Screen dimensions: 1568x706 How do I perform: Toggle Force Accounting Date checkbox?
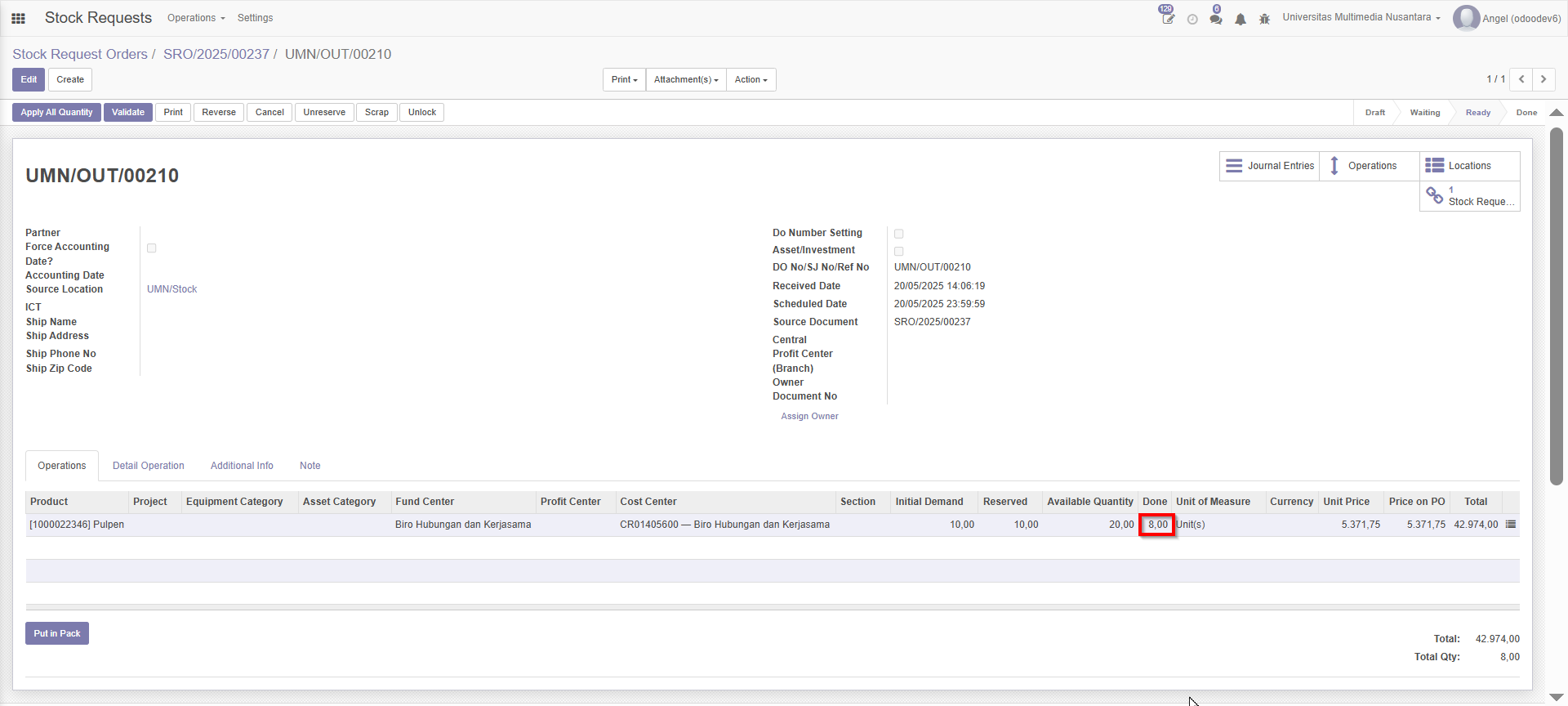(152, 248)
